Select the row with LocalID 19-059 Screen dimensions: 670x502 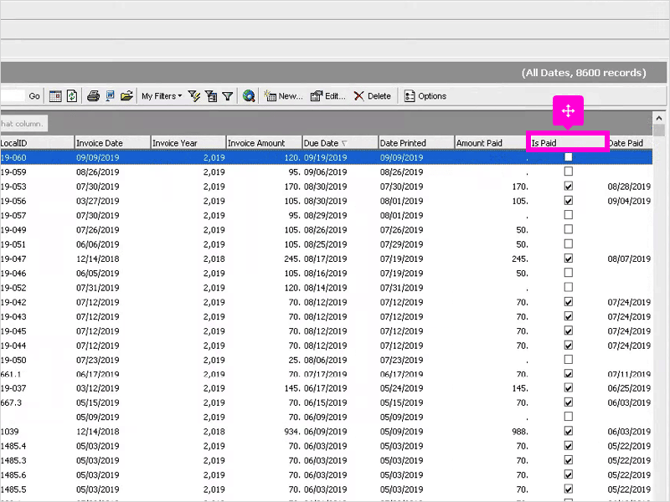click(x=326, y=172)
